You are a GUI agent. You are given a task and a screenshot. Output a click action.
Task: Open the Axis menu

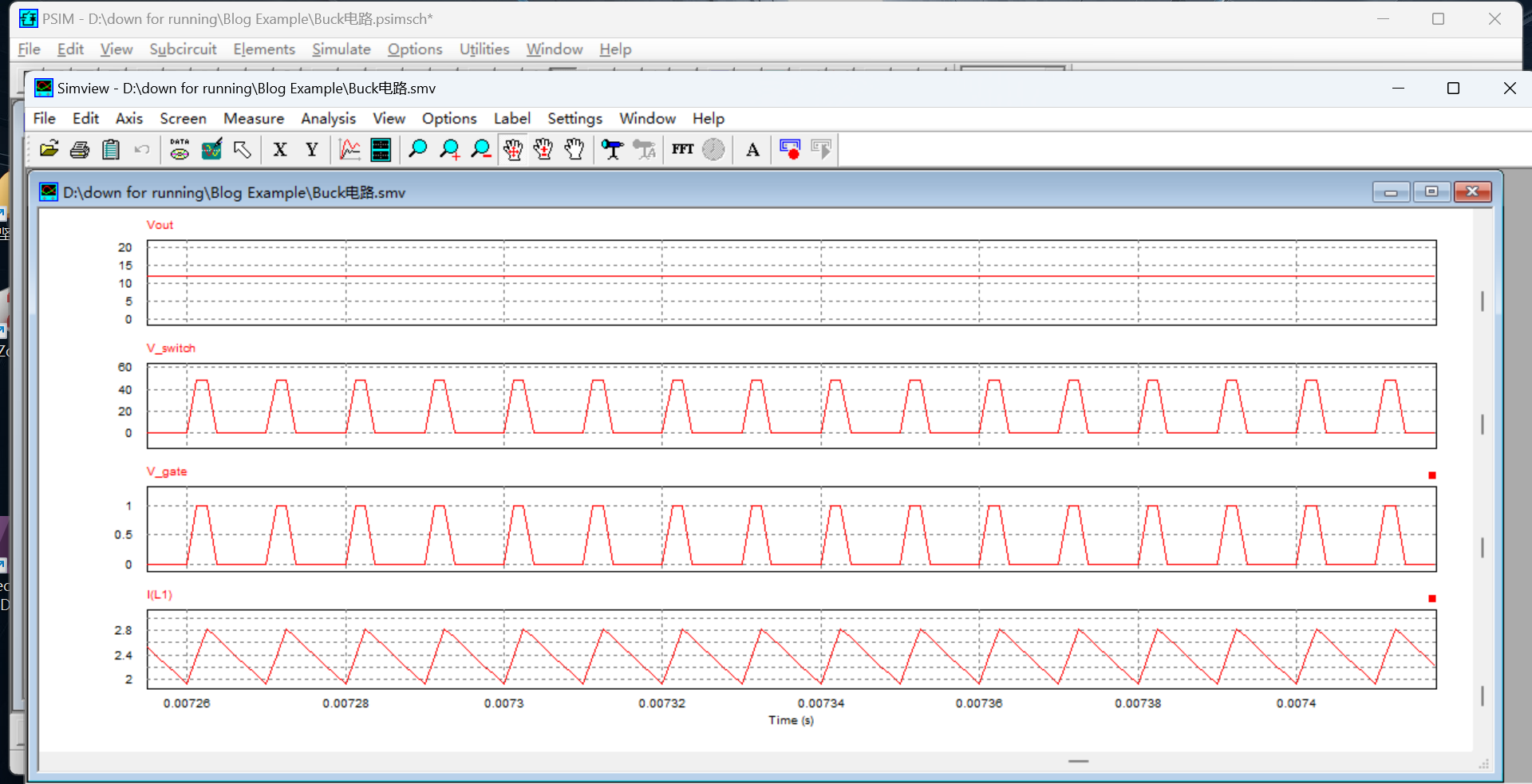pos(128,118)
